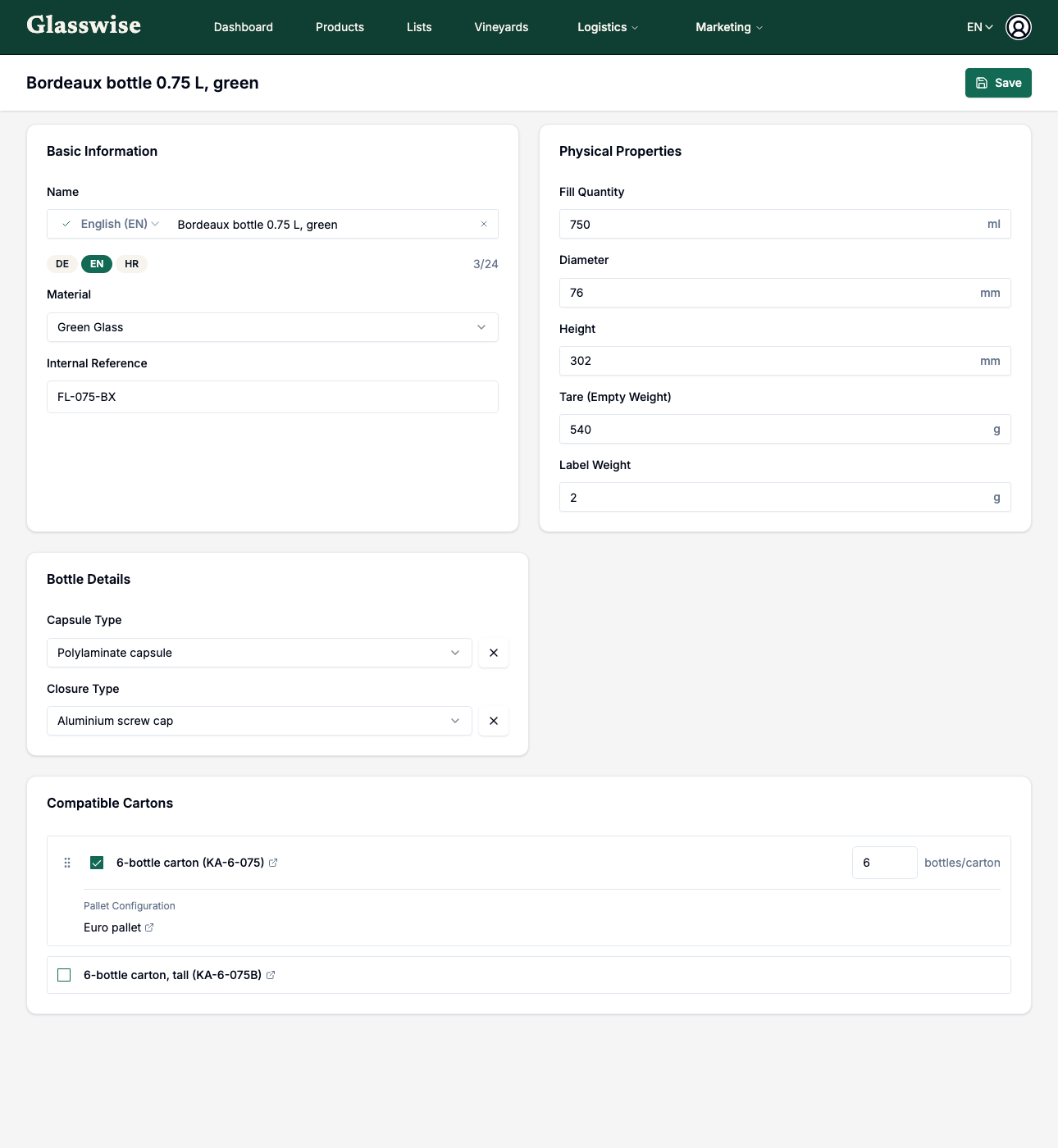Click the Physical Properties heading
The height and width of the screenshot is (1148, 1058).
(x=620, y=151)
